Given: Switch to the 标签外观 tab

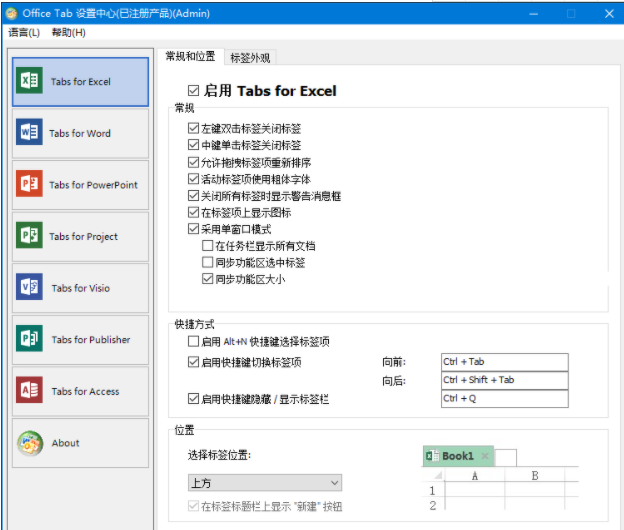Looking at the screenshot, I should (x=249, y=58).
